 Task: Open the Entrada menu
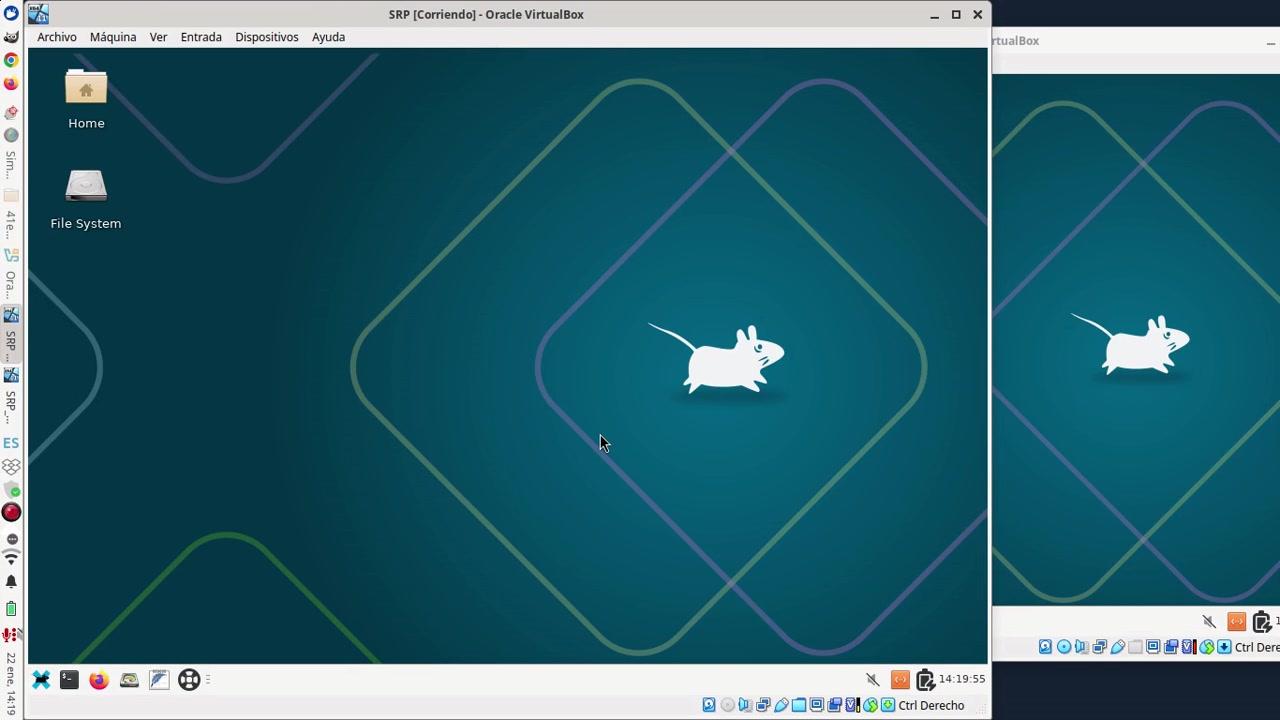point(201,37)
